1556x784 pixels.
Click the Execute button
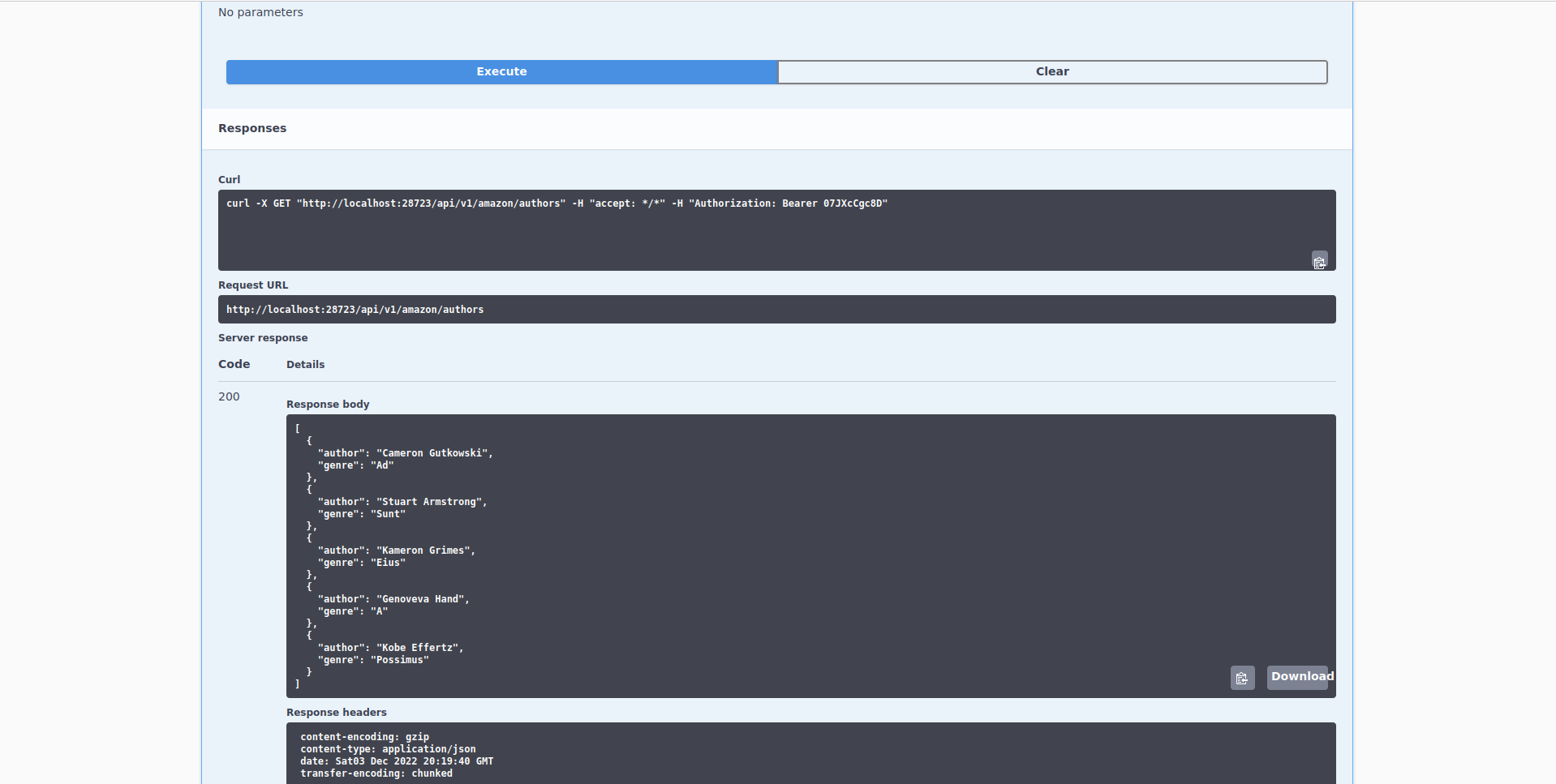(x=501, y=71)
